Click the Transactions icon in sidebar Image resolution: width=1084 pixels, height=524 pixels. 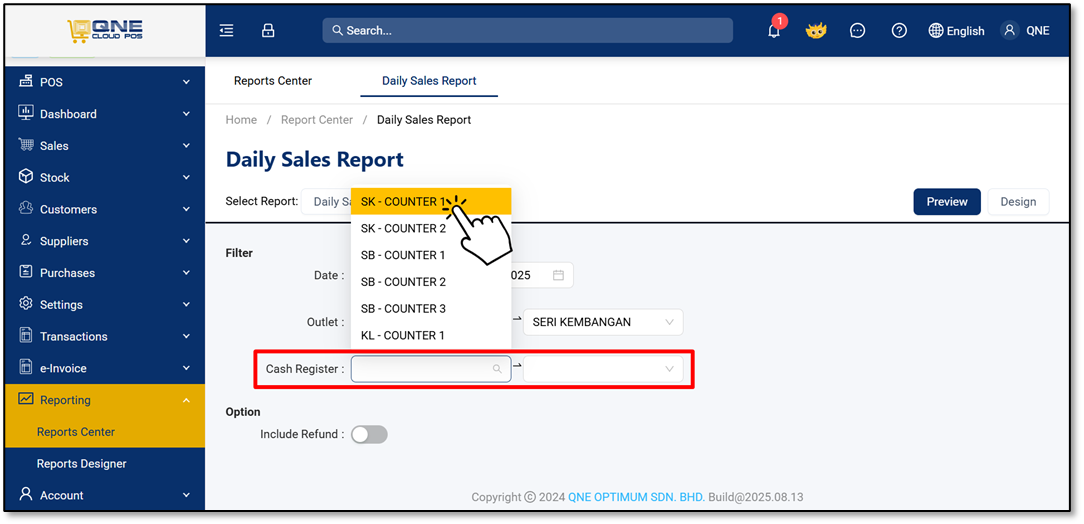26,336
